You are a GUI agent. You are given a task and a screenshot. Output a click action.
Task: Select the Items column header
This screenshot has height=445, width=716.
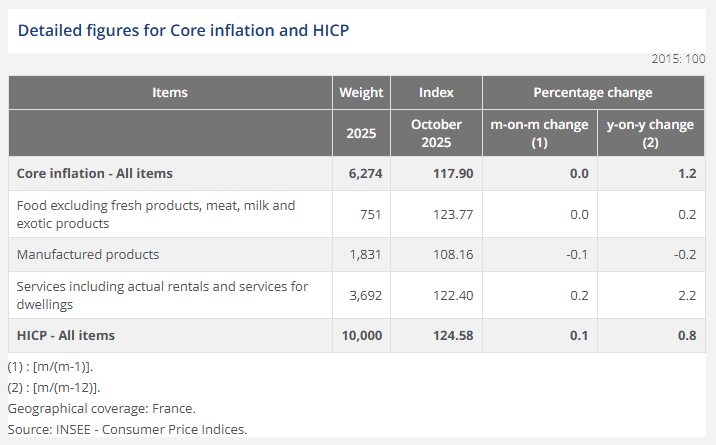[x=170, y=93]
